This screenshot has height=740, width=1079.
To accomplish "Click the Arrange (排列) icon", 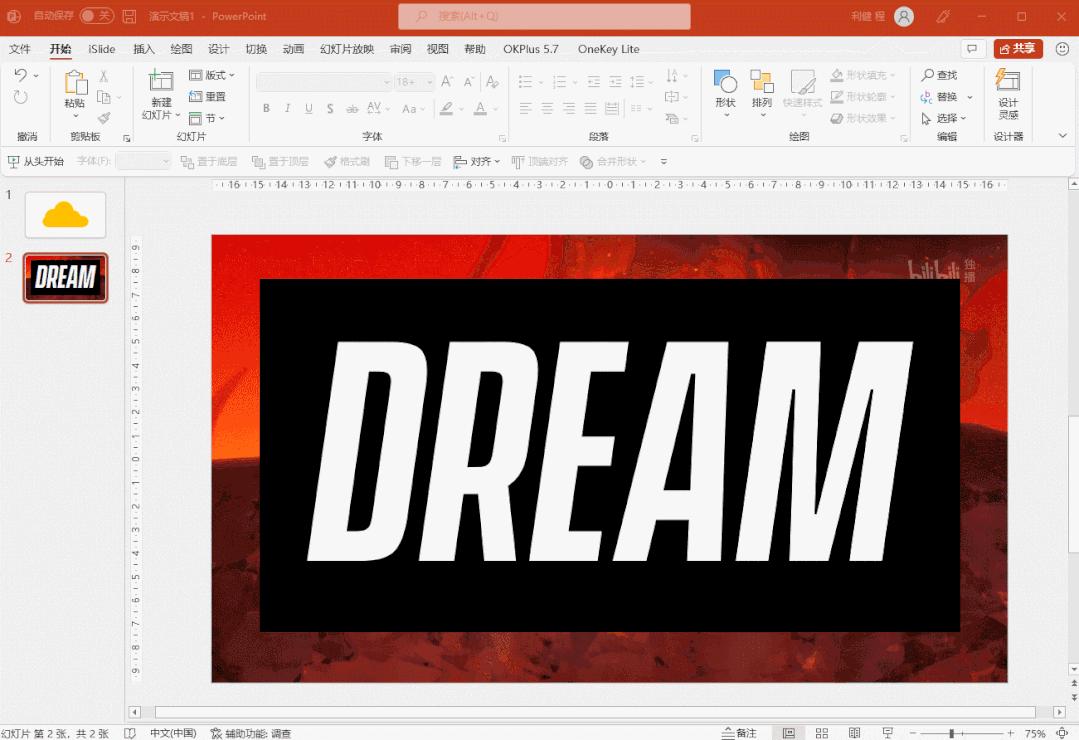I will pos(762,83).
